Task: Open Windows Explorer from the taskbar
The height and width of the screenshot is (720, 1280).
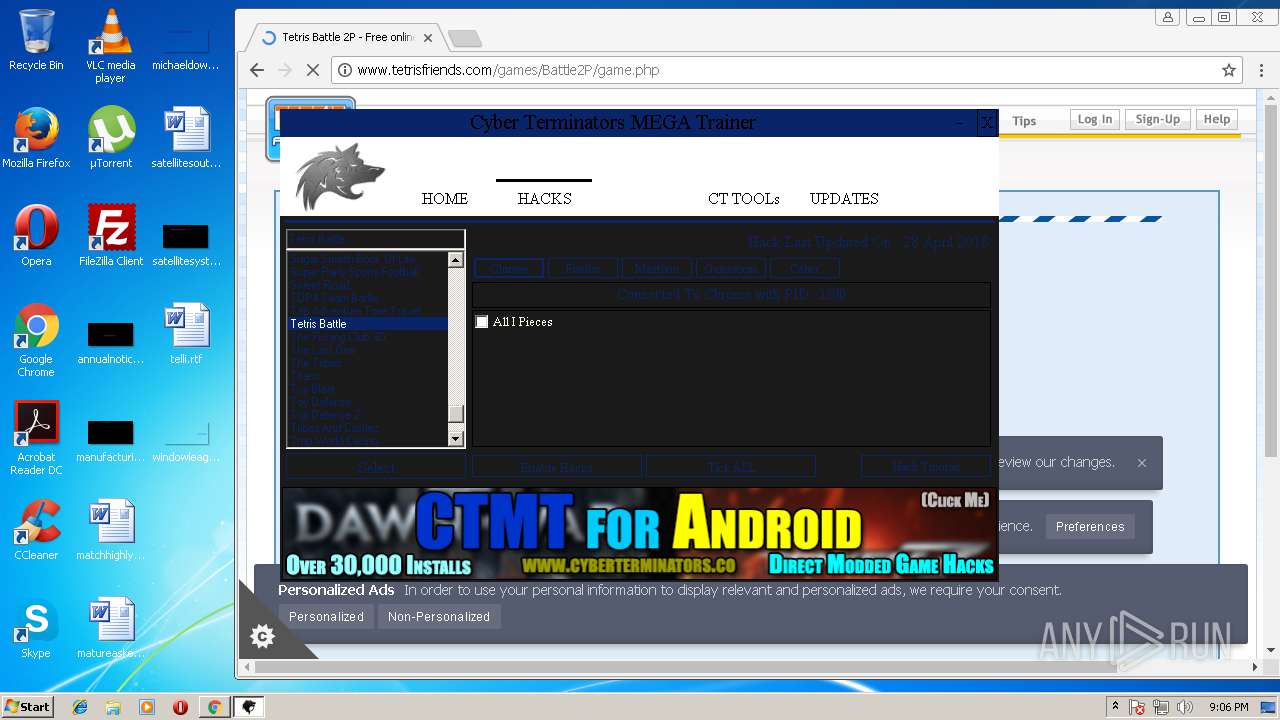Action: coord(113,707)
